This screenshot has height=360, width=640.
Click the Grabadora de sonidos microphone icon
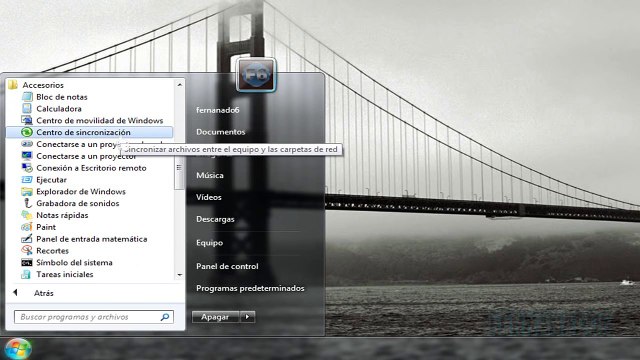coord(27,203)
